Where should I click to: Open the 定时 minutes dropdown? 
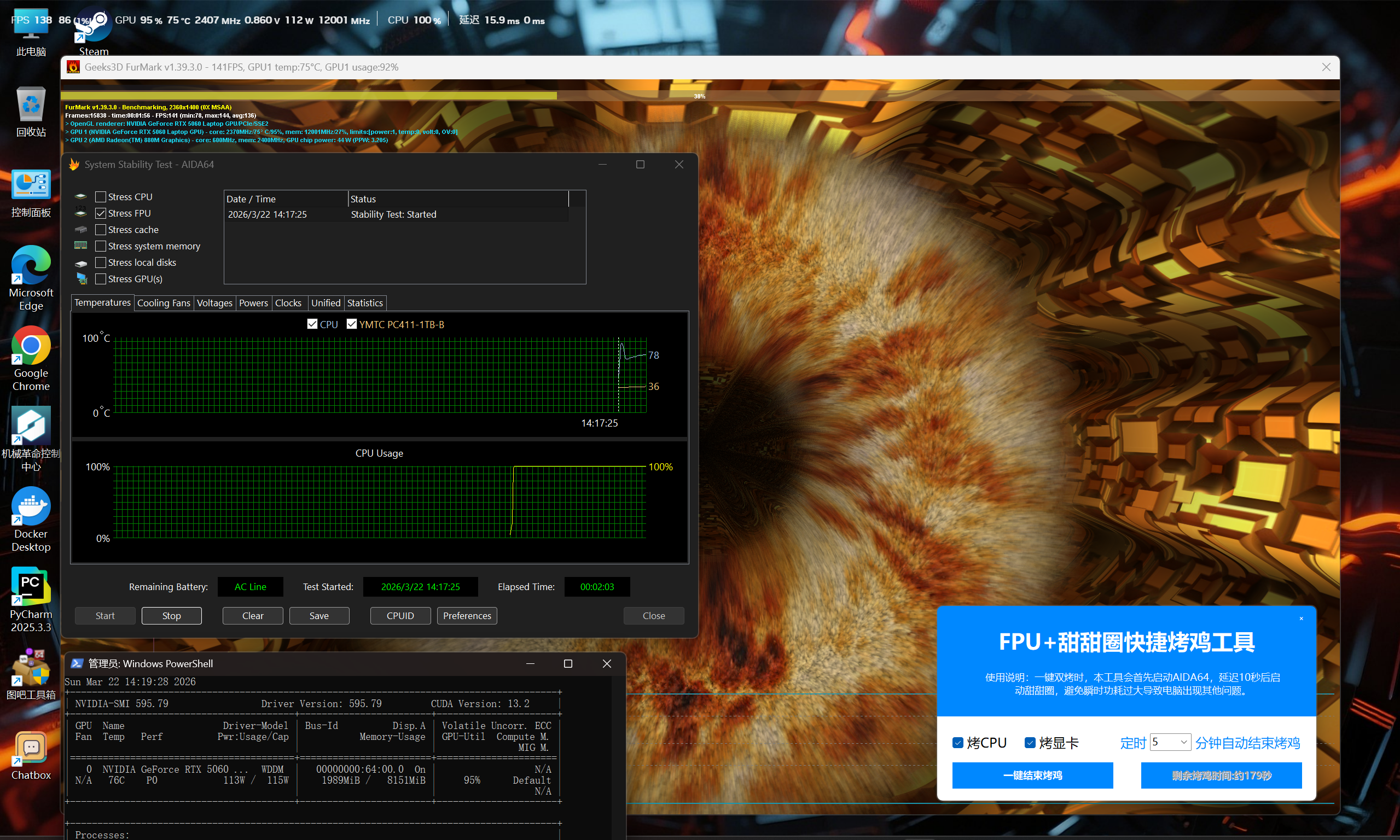pyautogui.click(x=1170, y=742)
